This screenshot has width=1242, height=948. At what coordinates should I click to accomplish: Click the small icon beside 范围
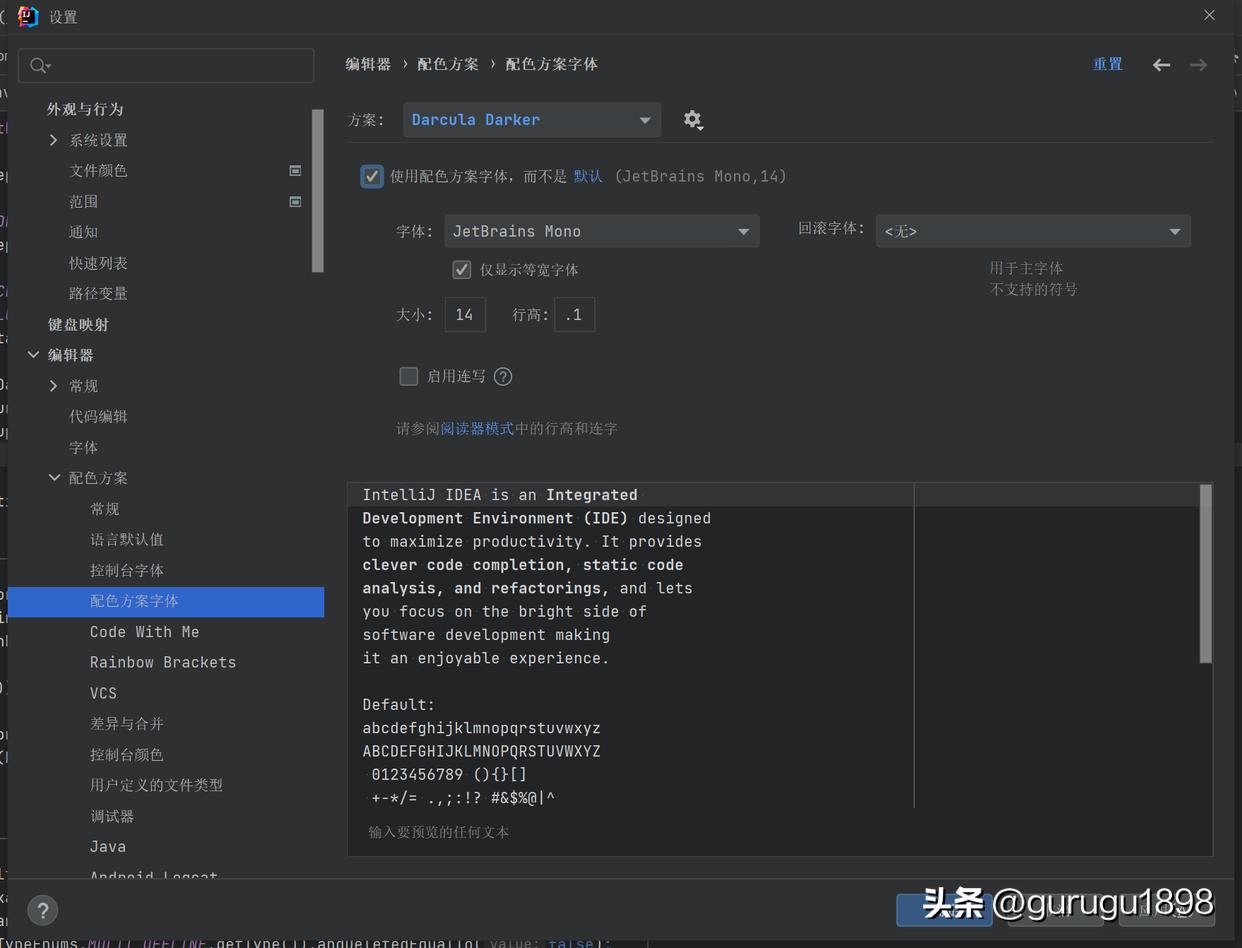tap(295, 201)
